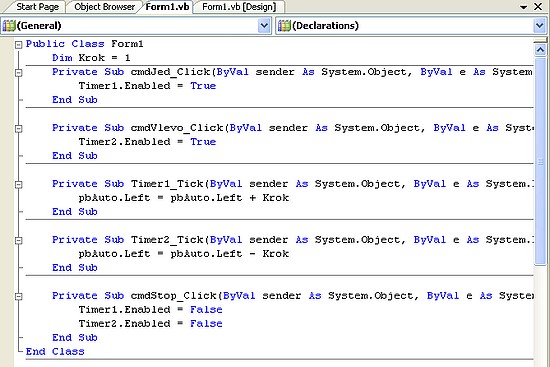The width and height of the screenshot is (550, 367).
Task: Click the icon beside (Declarations)
Action: point(284,26)
